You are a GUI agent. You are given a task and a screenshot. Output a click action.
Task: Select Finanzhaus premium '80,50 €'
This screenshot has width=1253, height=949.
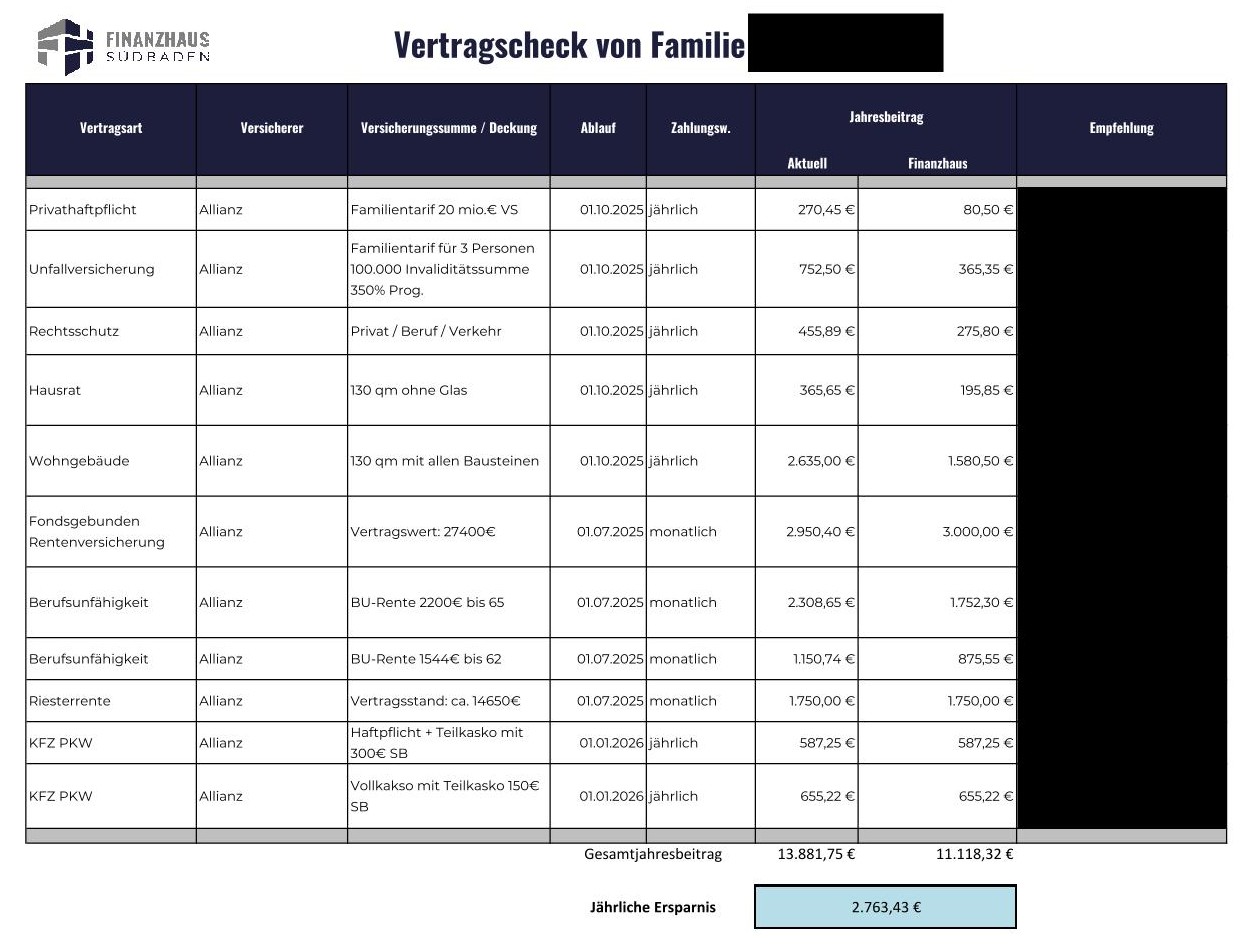[988, 210]
